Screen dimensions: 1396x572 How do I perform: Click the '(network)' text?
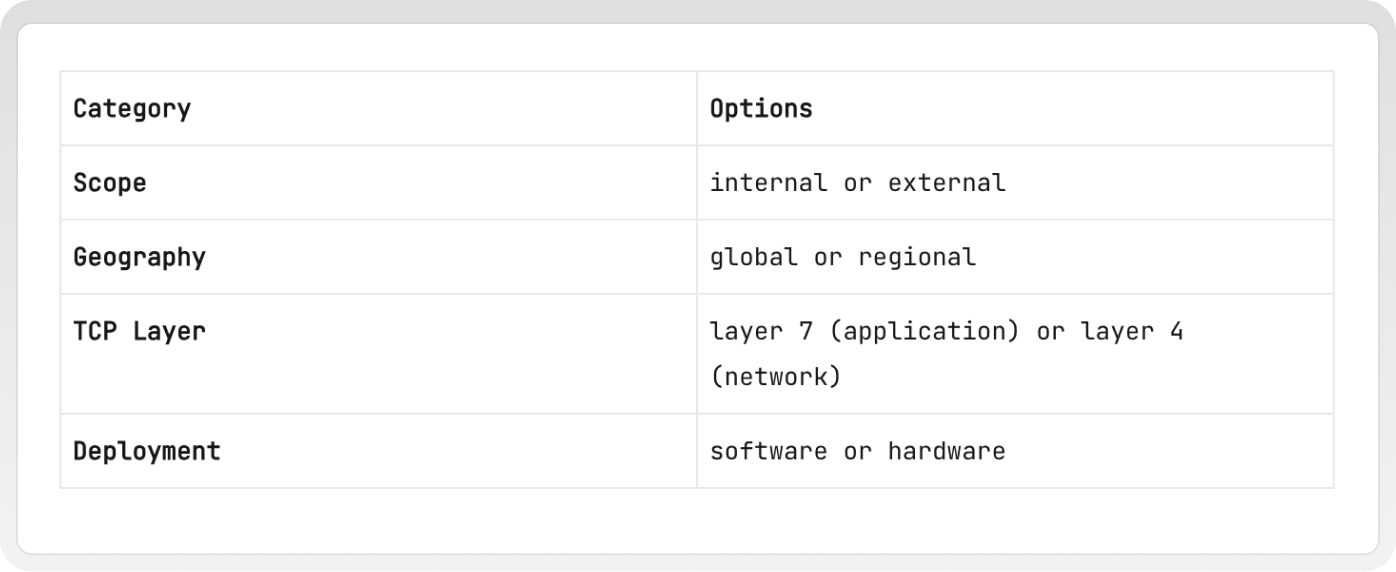click(776, 378)
